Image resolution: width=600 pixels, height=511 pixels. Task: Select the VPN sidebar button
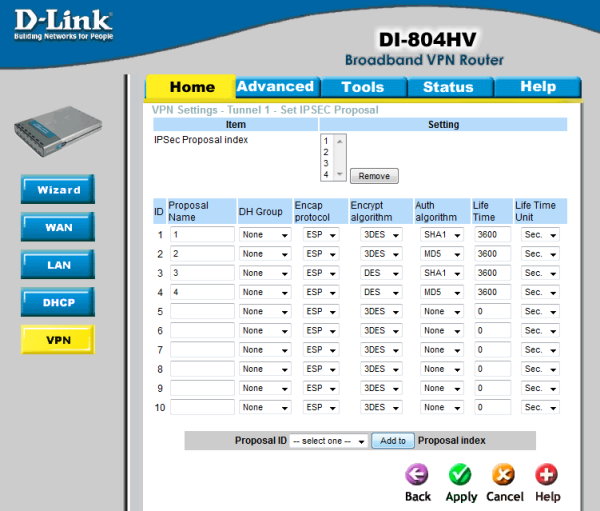[58, 340]
